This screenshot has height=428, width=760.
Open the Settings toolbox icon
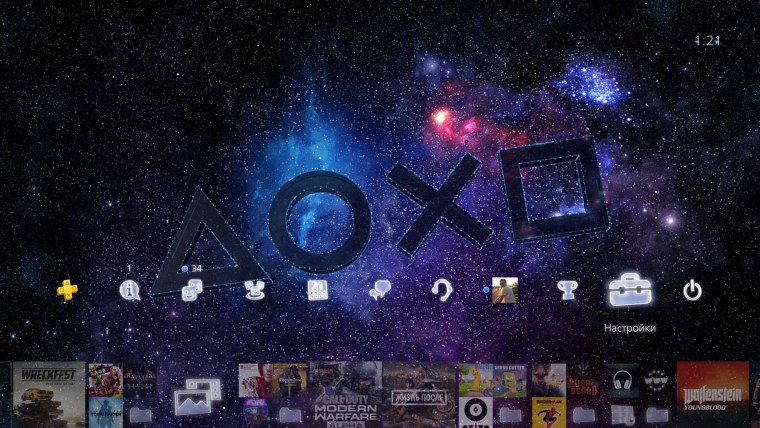click(630, 290)
